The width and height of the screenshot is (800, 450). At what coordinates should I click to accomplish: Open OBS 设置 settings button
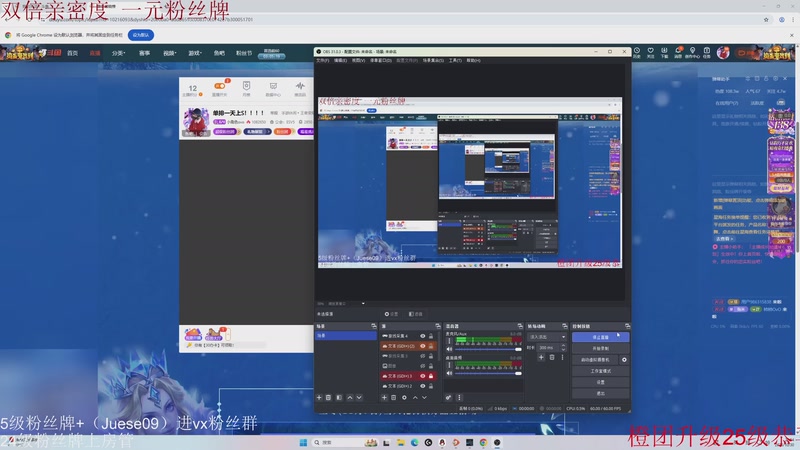pos(601,382)
